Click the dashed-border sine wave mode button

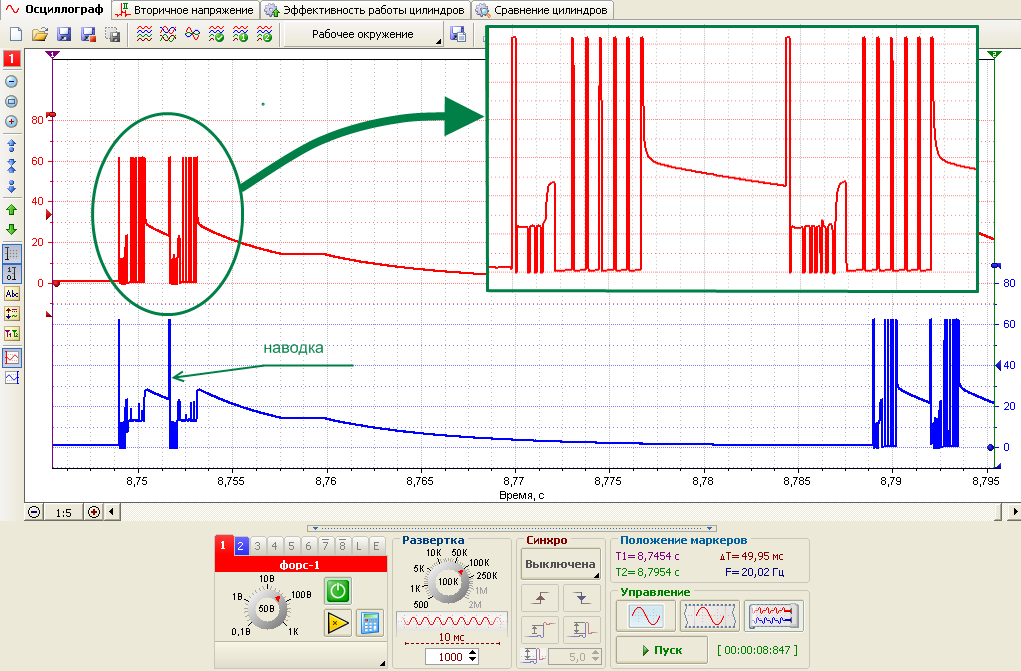[709, 616]
